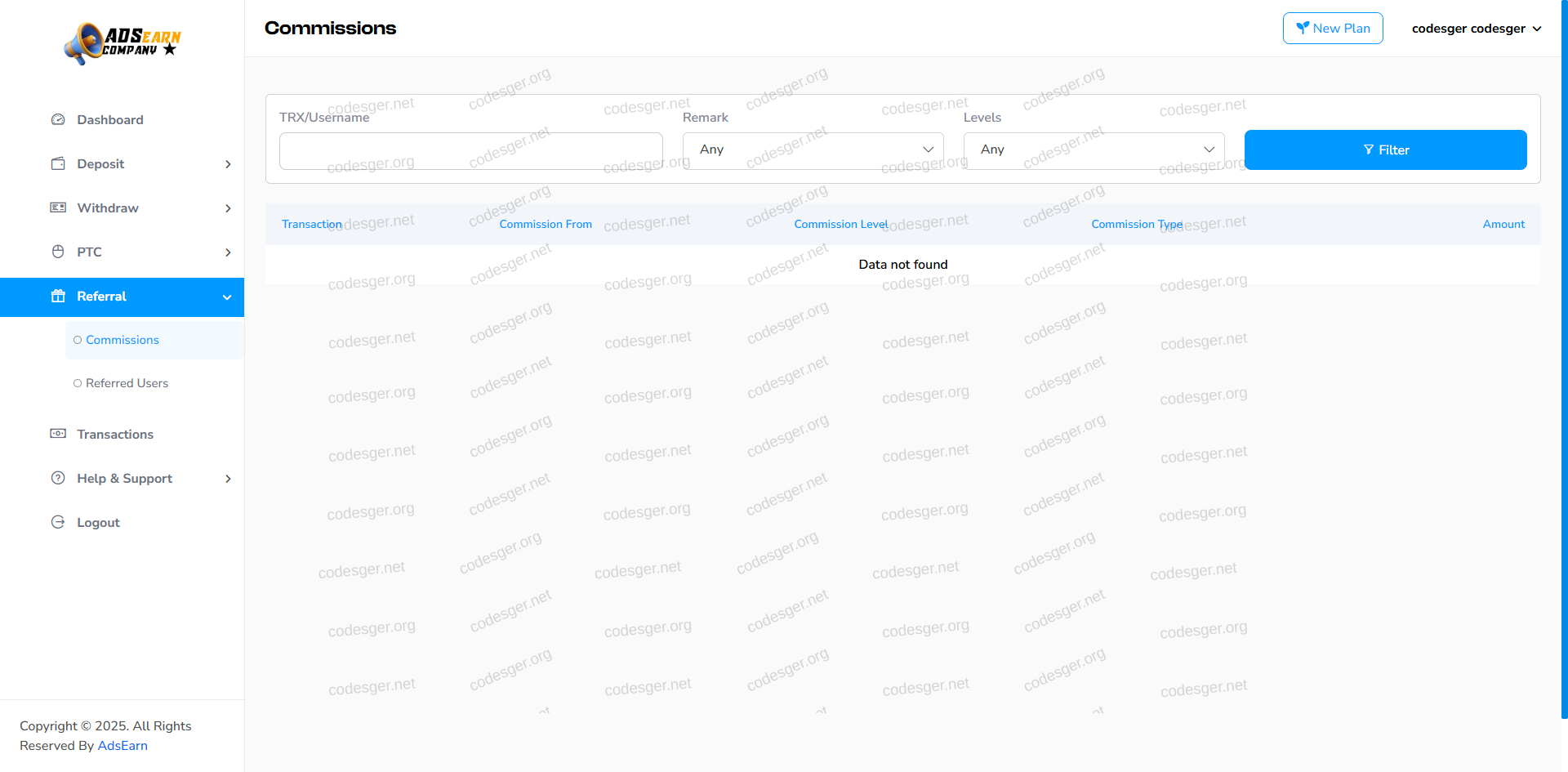
Task: Open the codesger user account menu
Action: point(1476,29)
